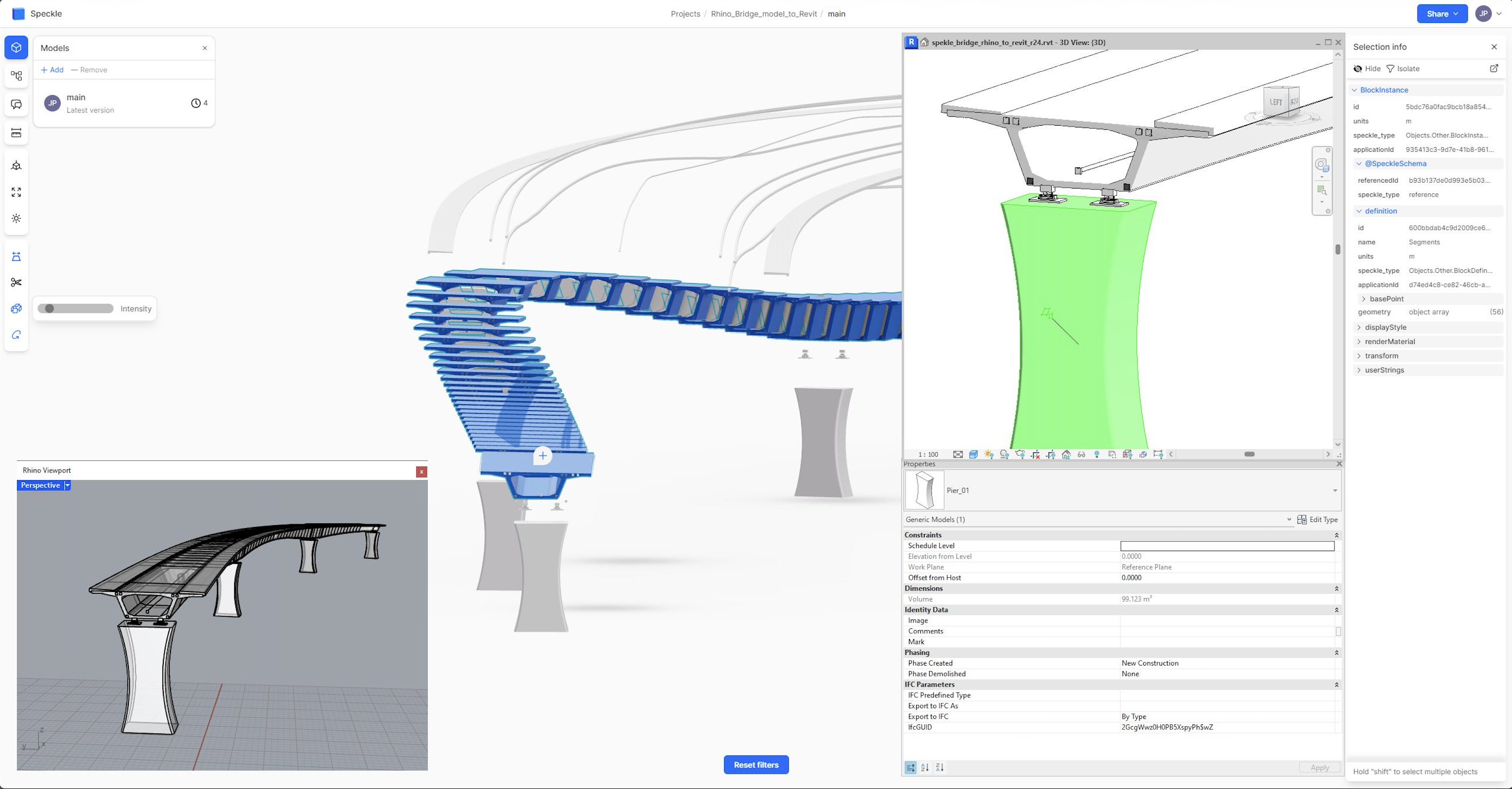Adjust the Intensity slider
This screenshot has height=789, width=1512.
pos(75,309)
